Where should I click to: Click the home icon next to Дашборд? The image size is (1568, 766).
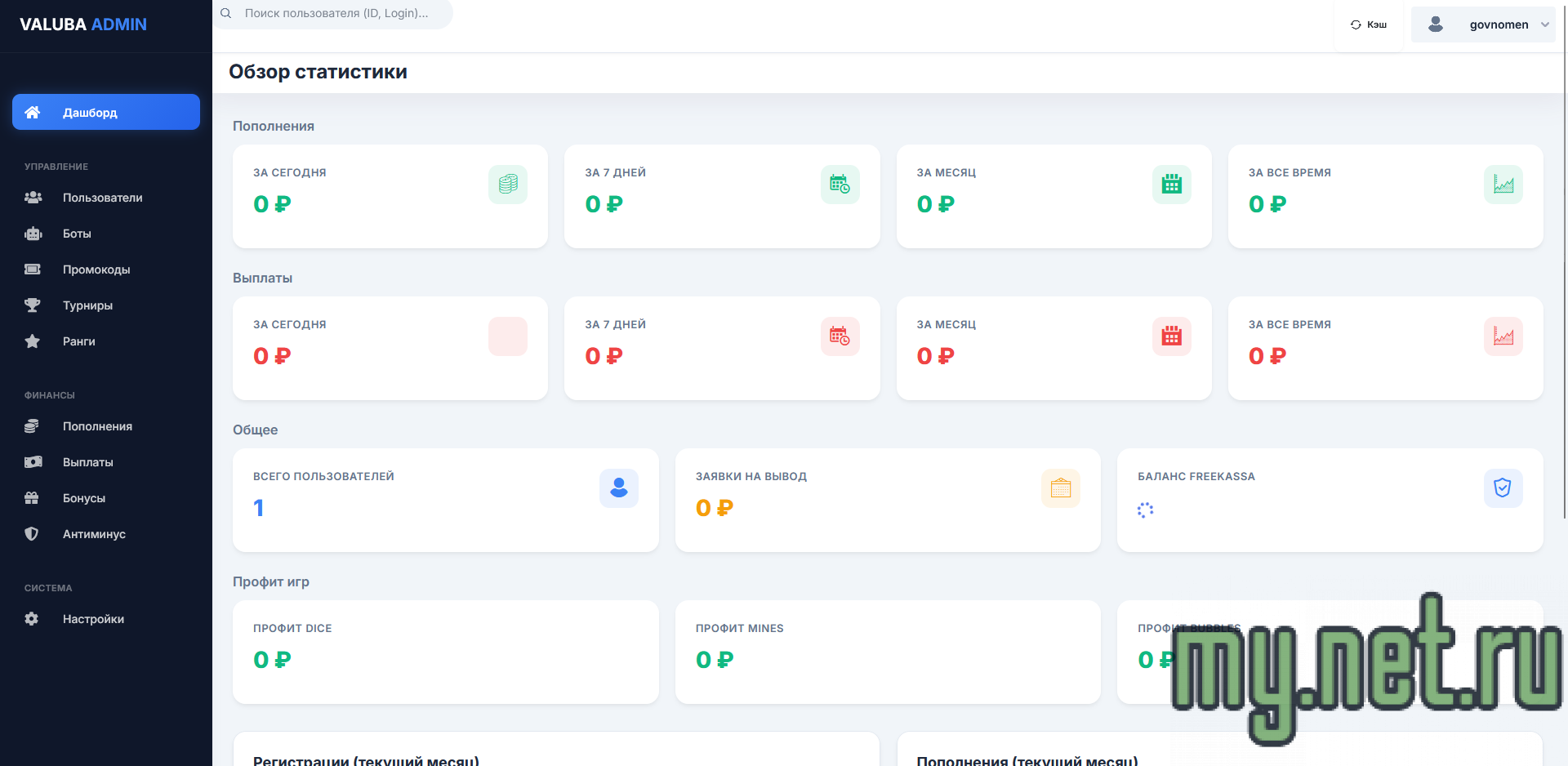33,113
